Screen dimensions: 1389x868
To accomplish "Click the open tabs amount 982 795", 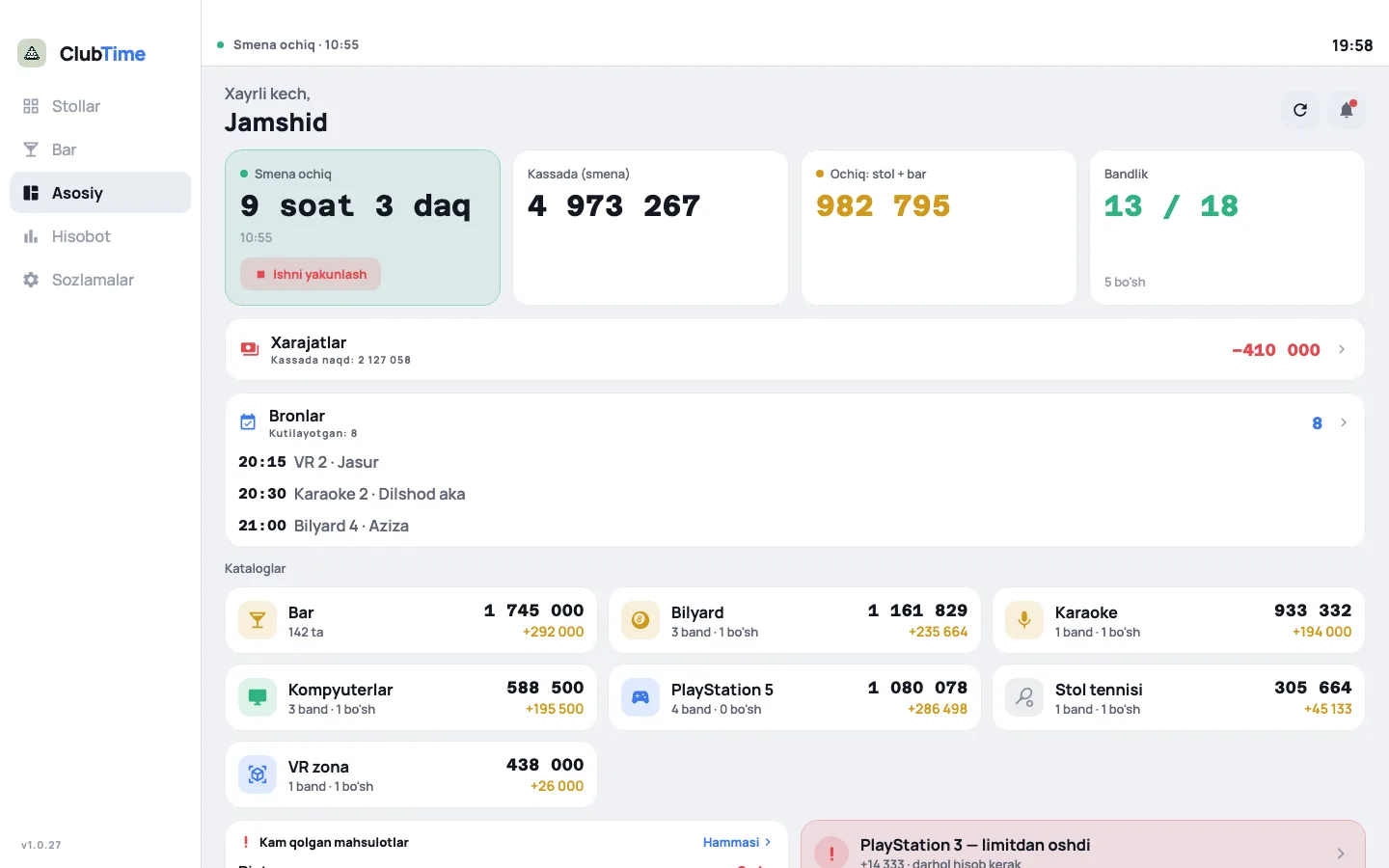I will [884, 205].
